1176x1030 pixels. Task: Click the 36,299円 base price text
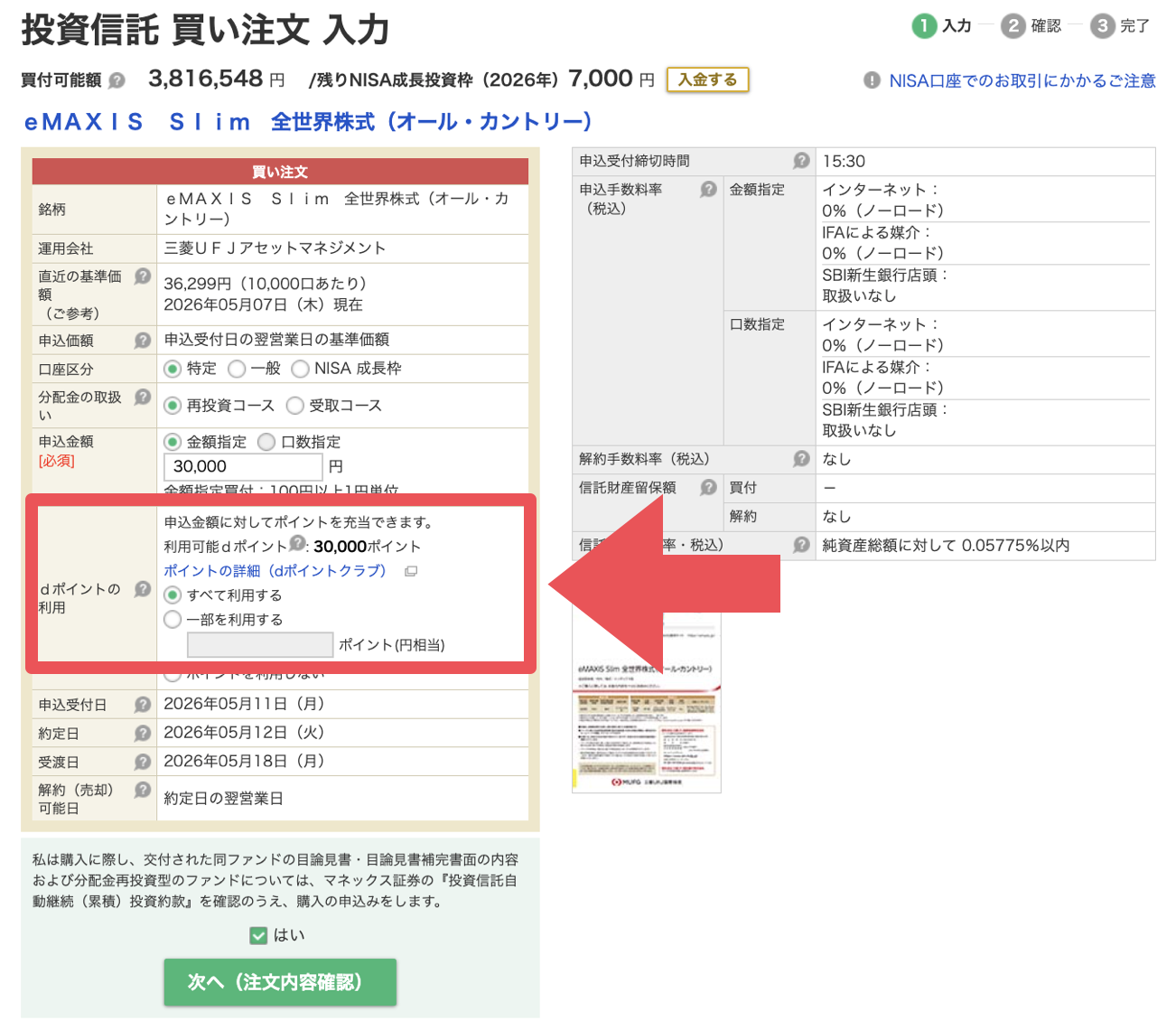pyautogui.click(x=265, y=284)
